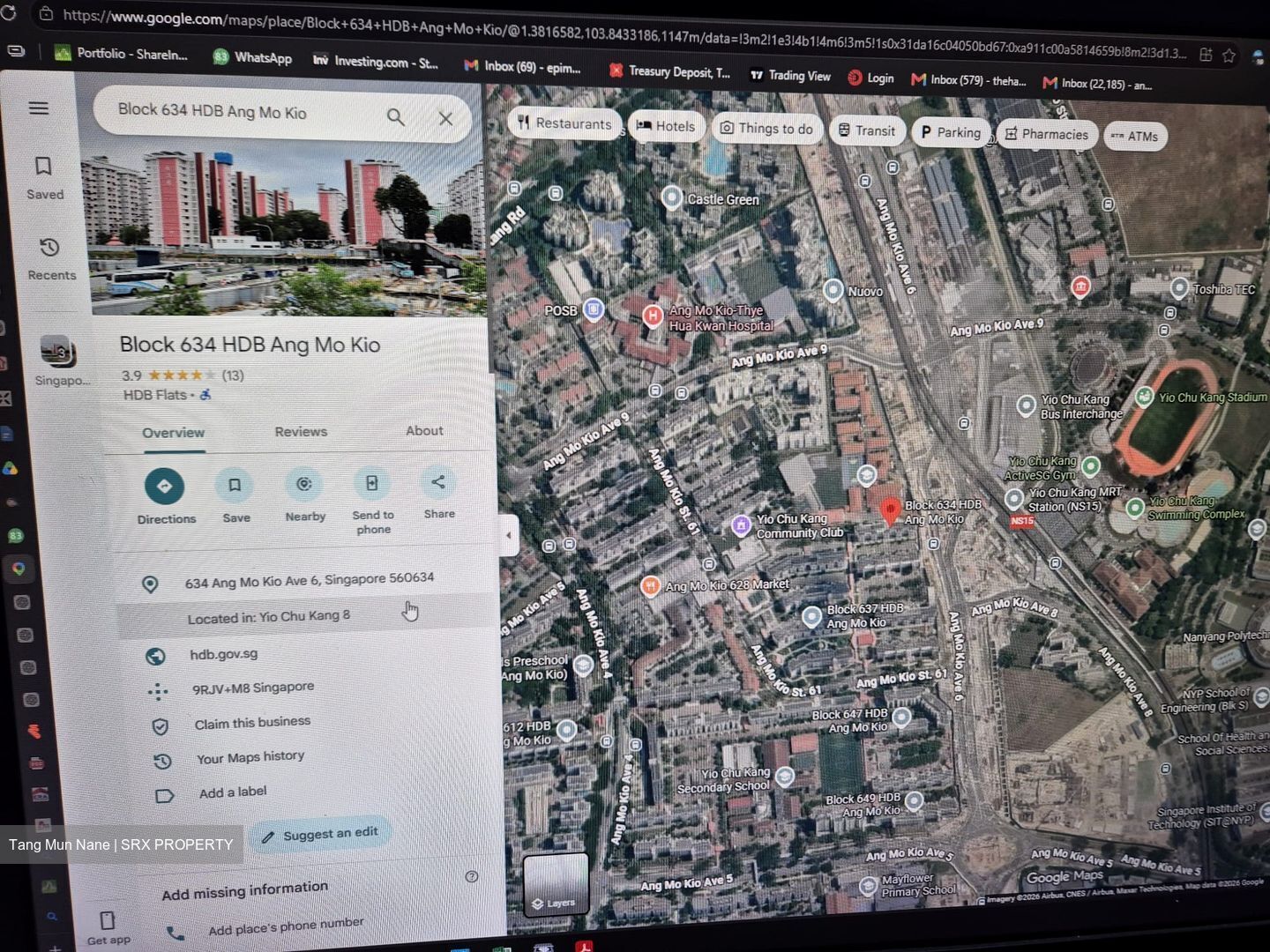Switch to the Reviews tab
The width and height of the screenshot is (1270, 952).
click(x=301, y=432)
